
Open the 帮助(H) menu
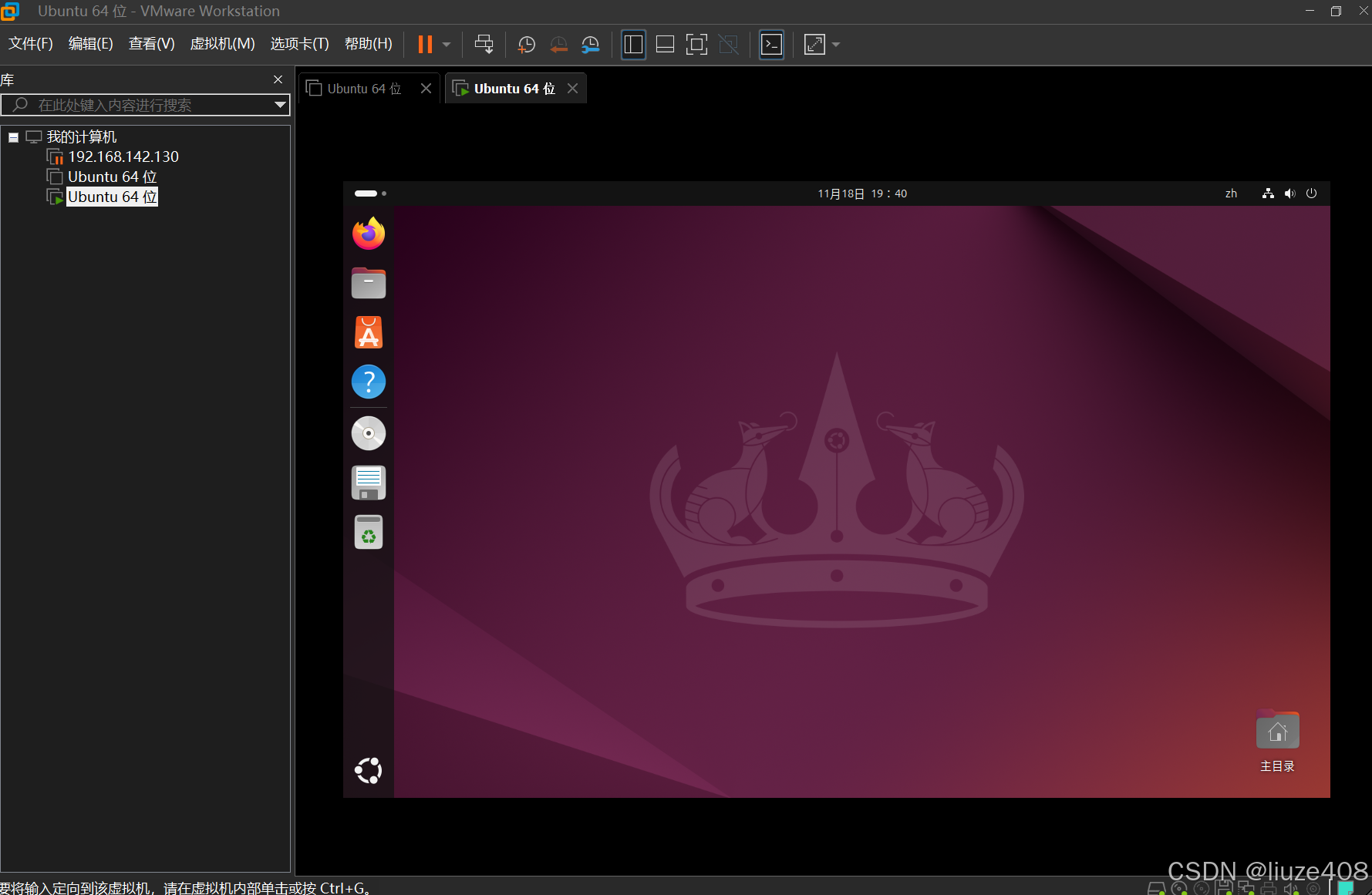coord(369,44)
